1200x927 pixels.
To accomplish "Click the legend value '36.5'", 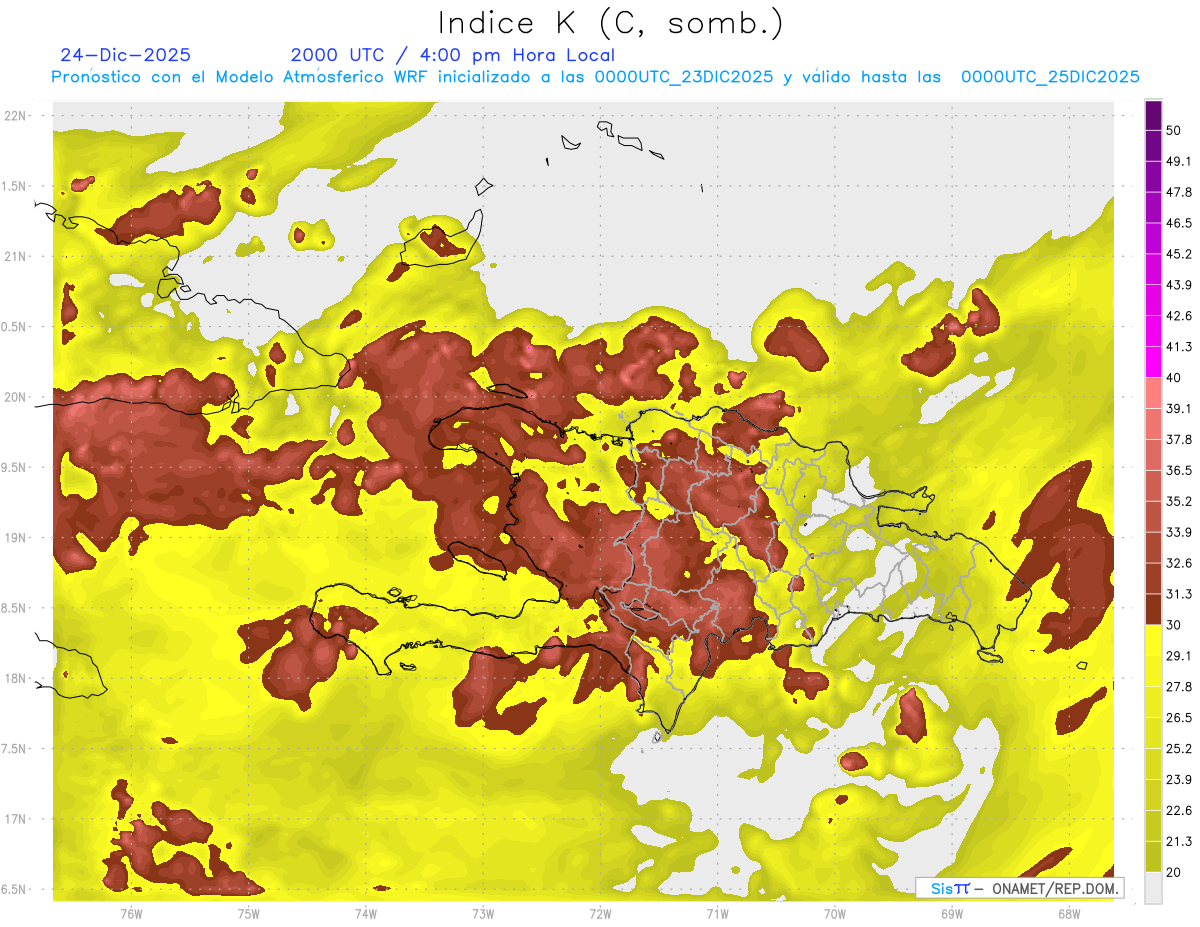I will (x=1179, y=470).
